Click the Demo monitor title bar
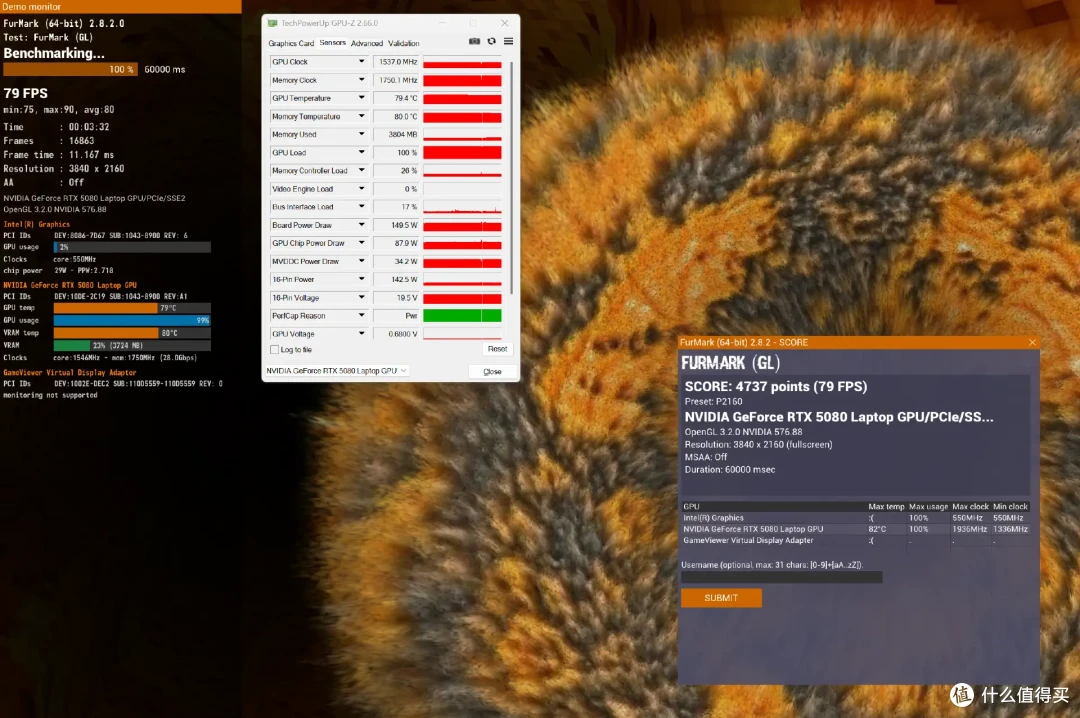Screen dimensions: 1080x718 click(x=121, y=6)
